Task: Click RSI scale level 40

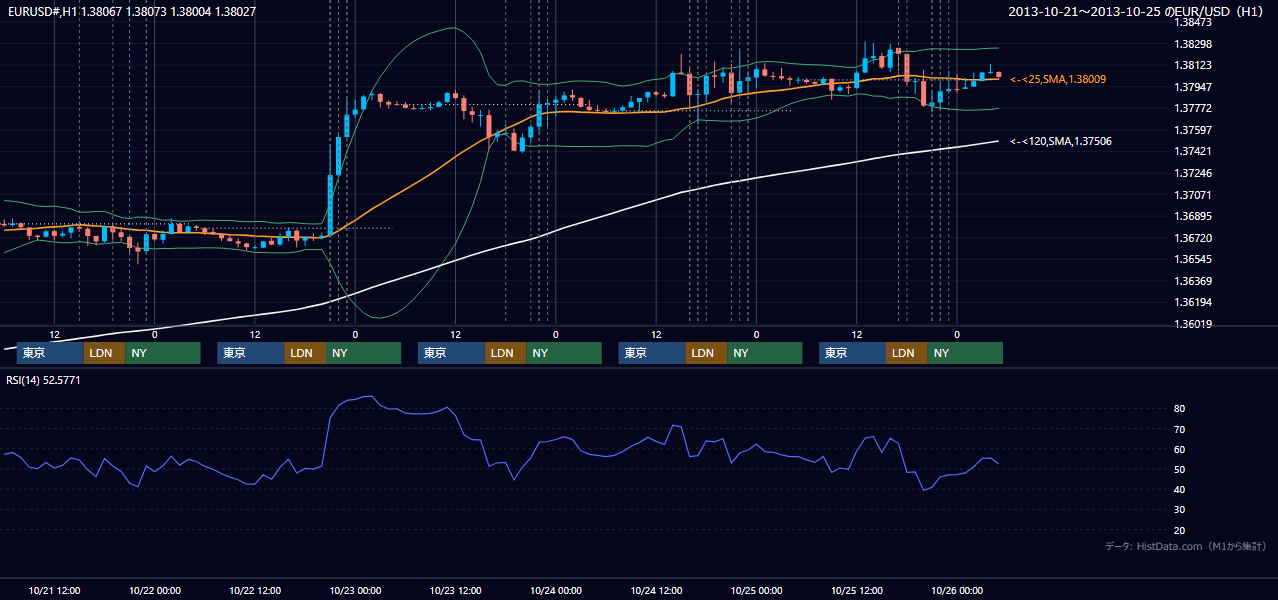Action: click(1180, 489)
